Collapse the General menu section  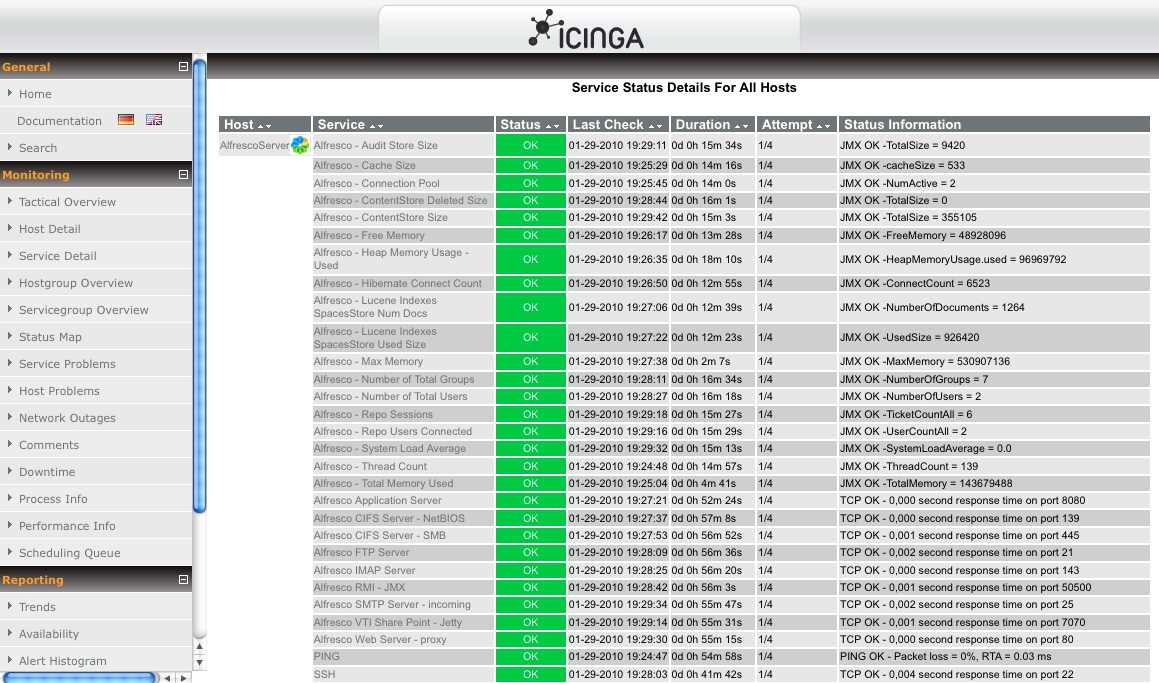[183, 67]
